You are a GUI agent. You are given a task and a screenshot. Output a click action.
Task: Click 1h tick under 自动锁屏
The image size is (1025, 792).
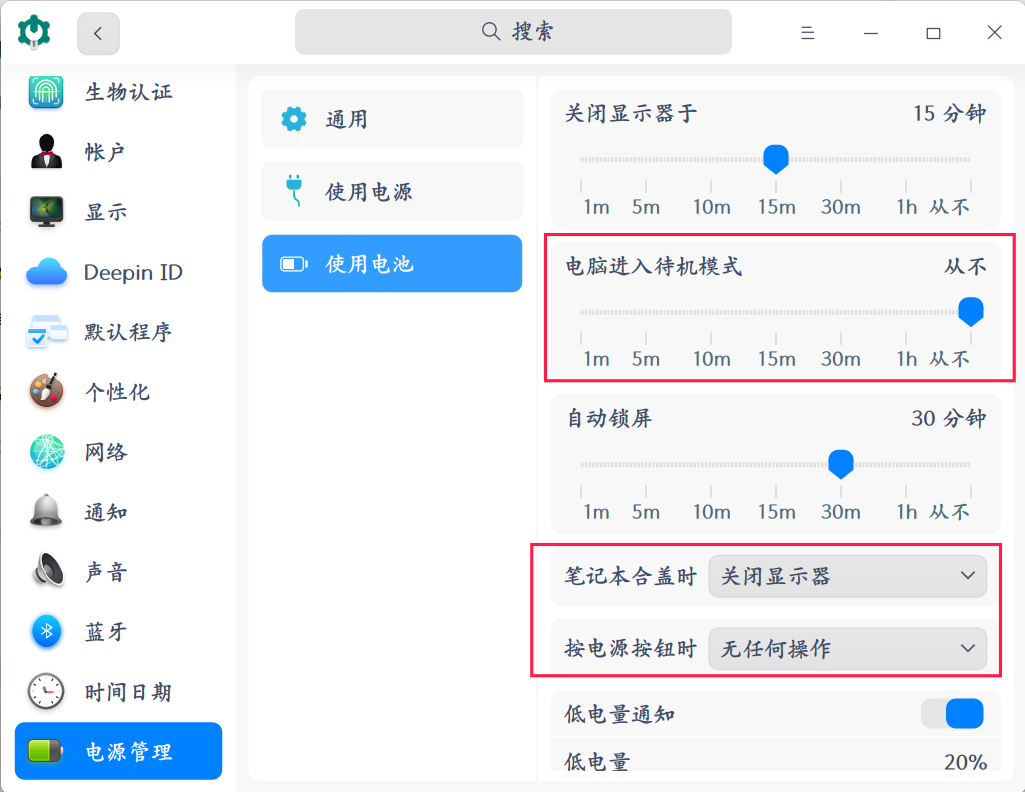906,512
